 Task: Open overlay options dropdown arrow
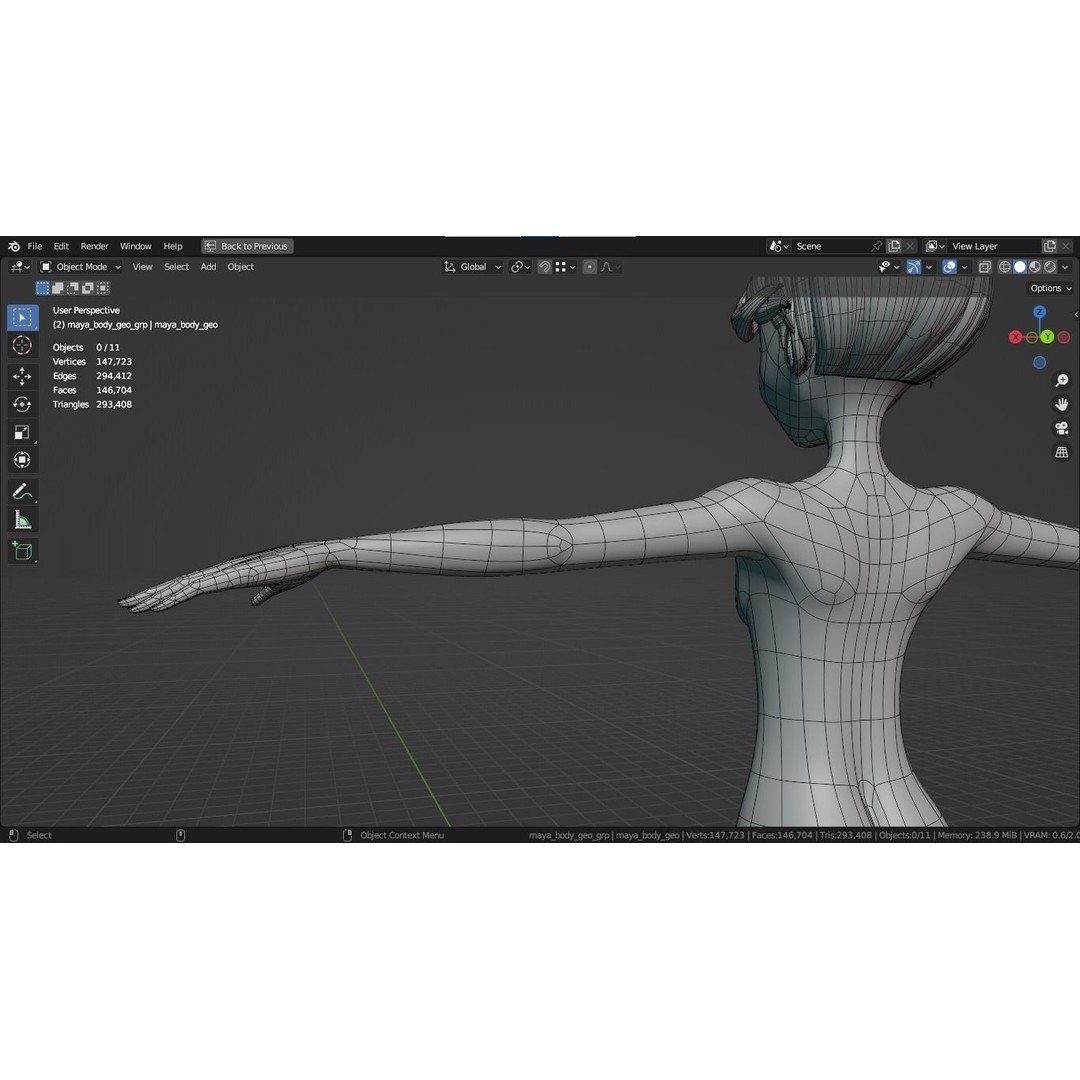tap(964, 267)
